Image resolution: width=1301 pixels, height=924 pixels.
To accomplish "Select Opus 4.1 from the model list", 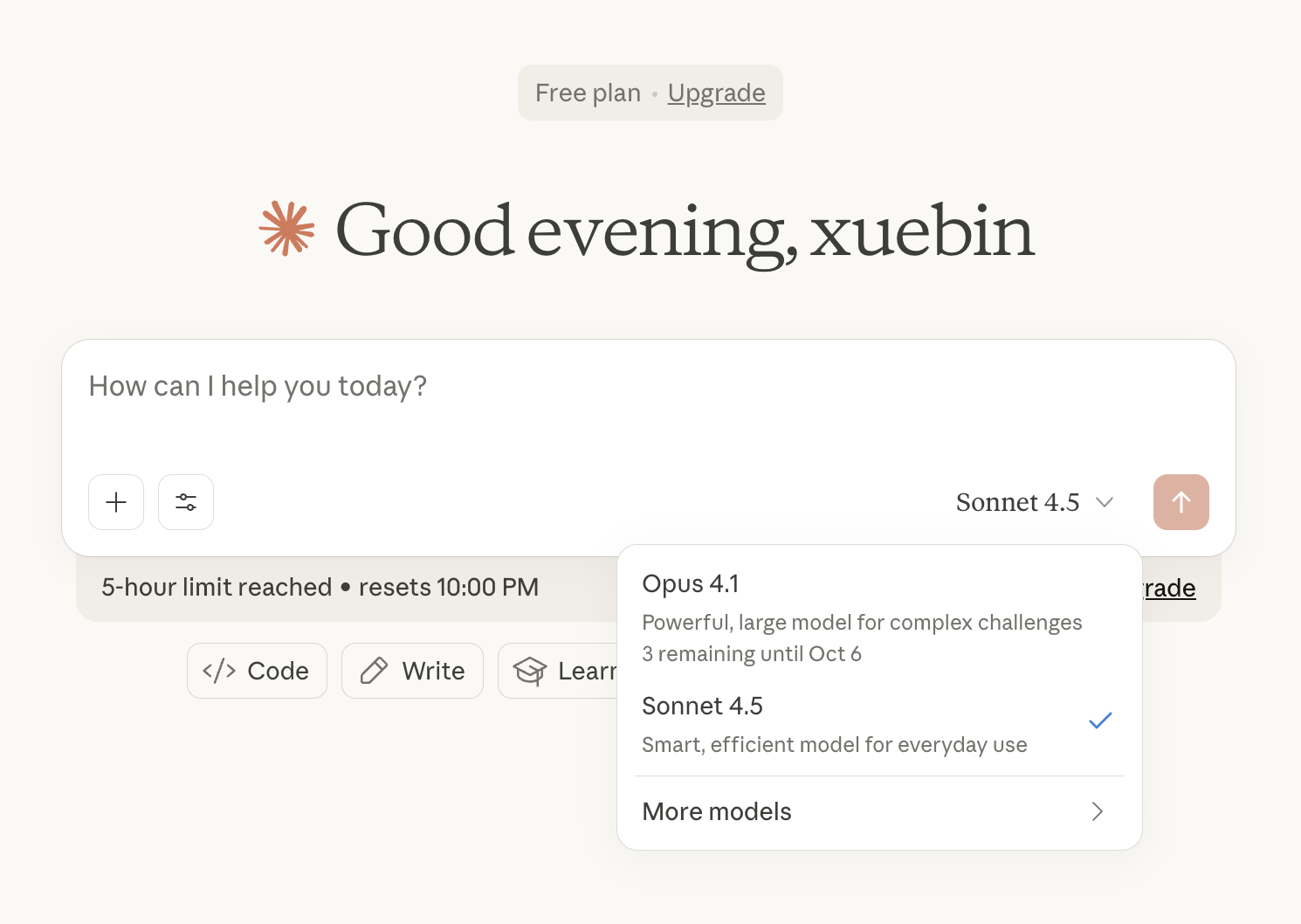I will [x=879, y=617].
